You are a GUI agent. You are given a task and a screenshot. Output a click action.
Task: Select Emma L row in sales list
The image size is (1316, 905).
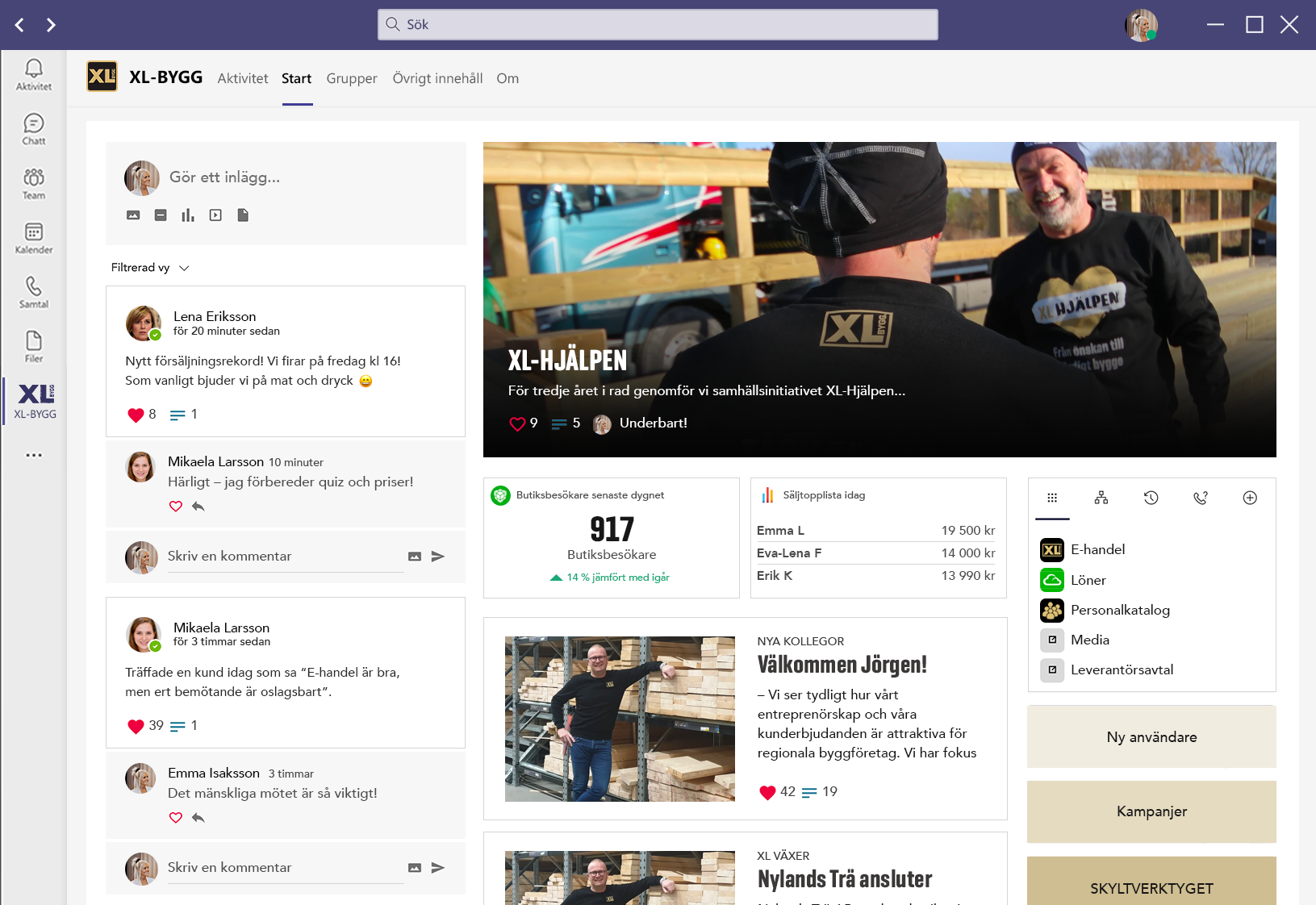point(876,531)
